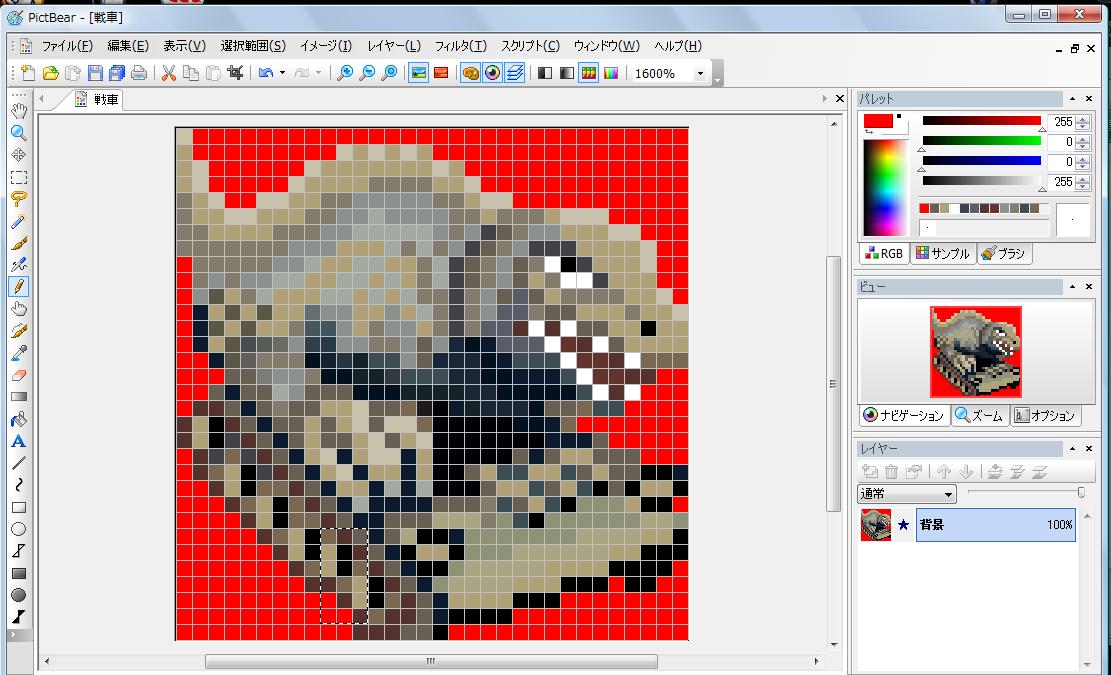Select the Finger smudge tool
The image size is (1111, 675).
click(x=19, y=309)
